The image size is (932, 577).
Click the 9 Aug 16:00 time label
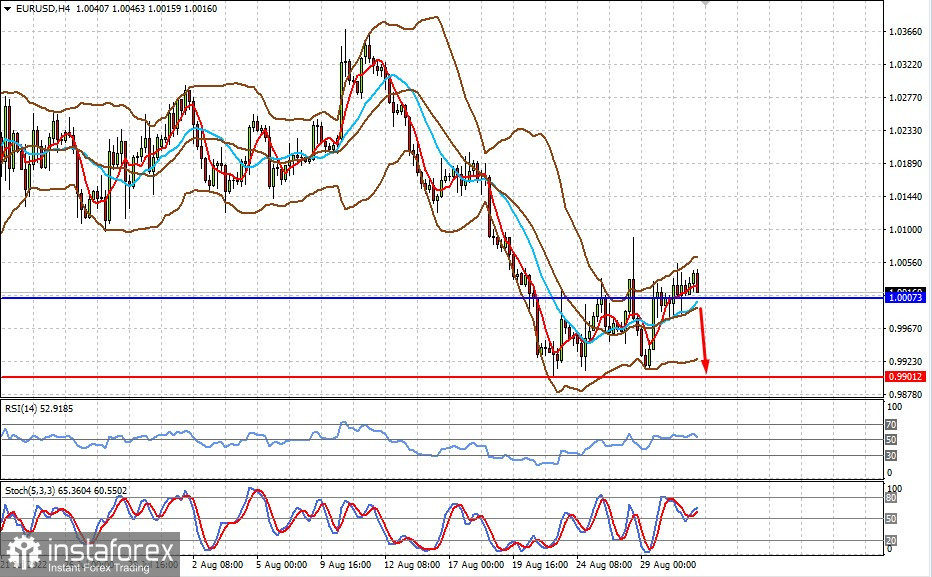click(x=345, y=565)
